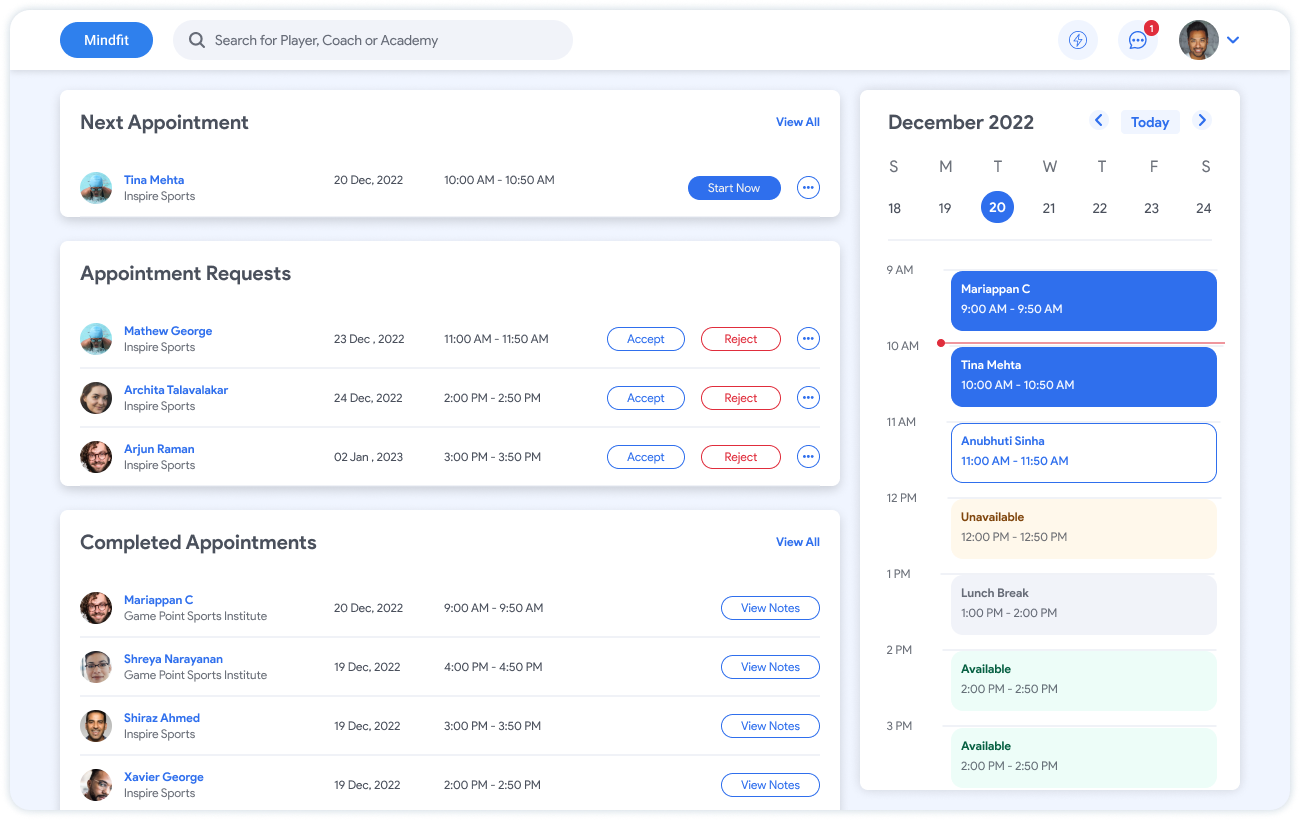Image resolution: width=1300 pixels, height=820 pixels.
Task: Open Xavier George's profile name link
Action: [x=164, y=777]
